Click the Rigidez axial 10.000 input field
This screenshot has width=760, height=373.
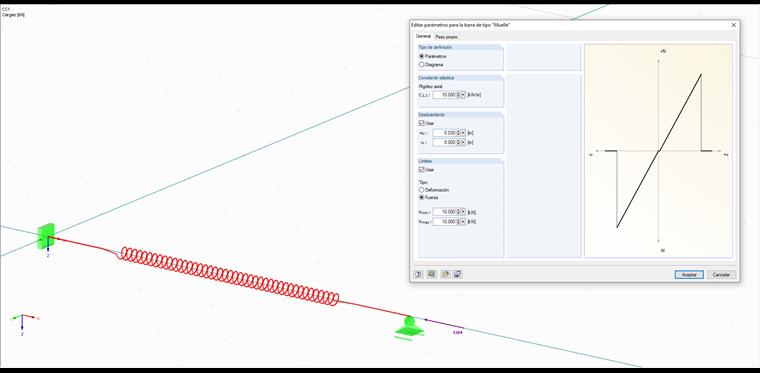tap(444, 95)
